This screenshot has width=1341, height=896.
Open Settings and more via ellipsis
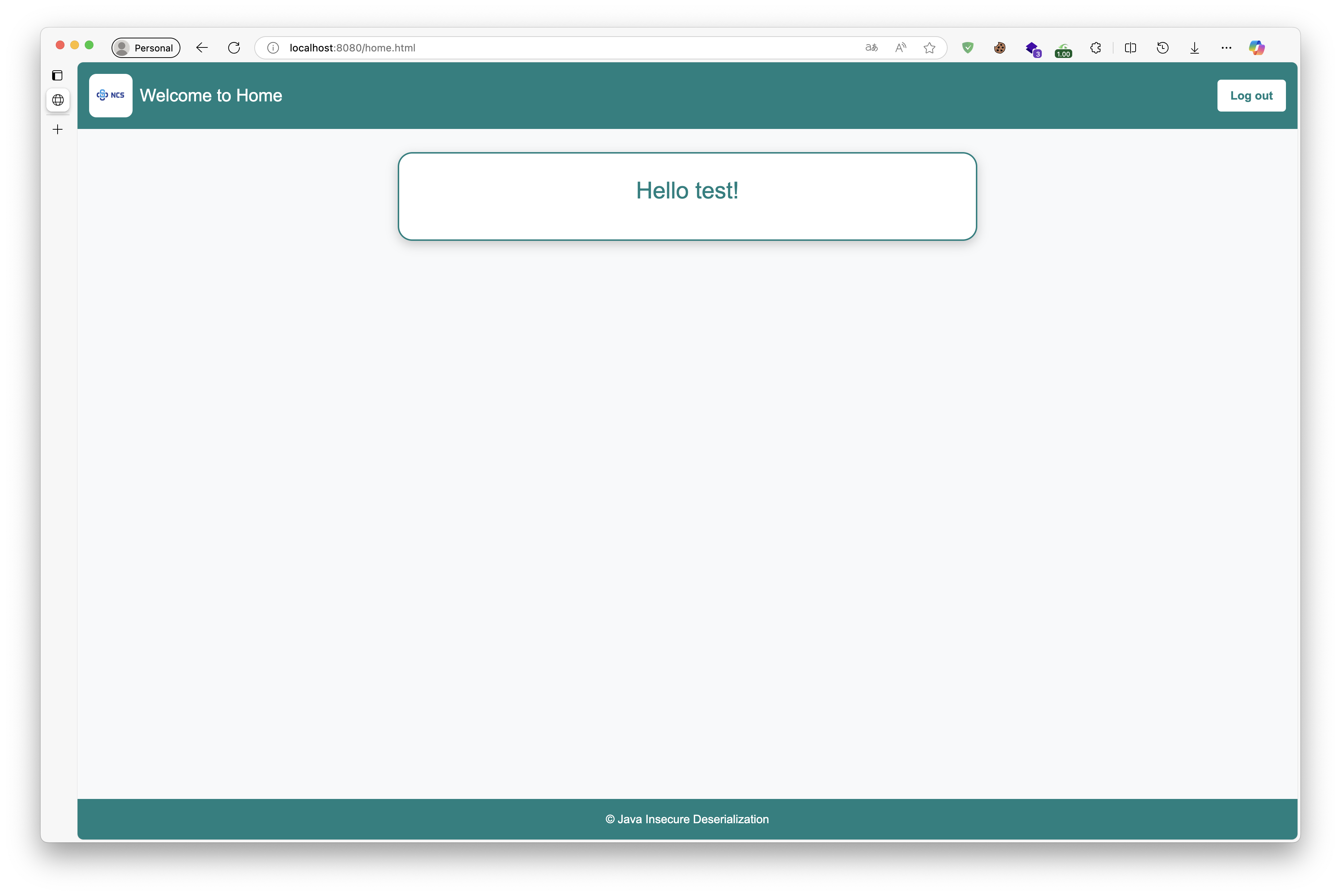pos(1226,47)
